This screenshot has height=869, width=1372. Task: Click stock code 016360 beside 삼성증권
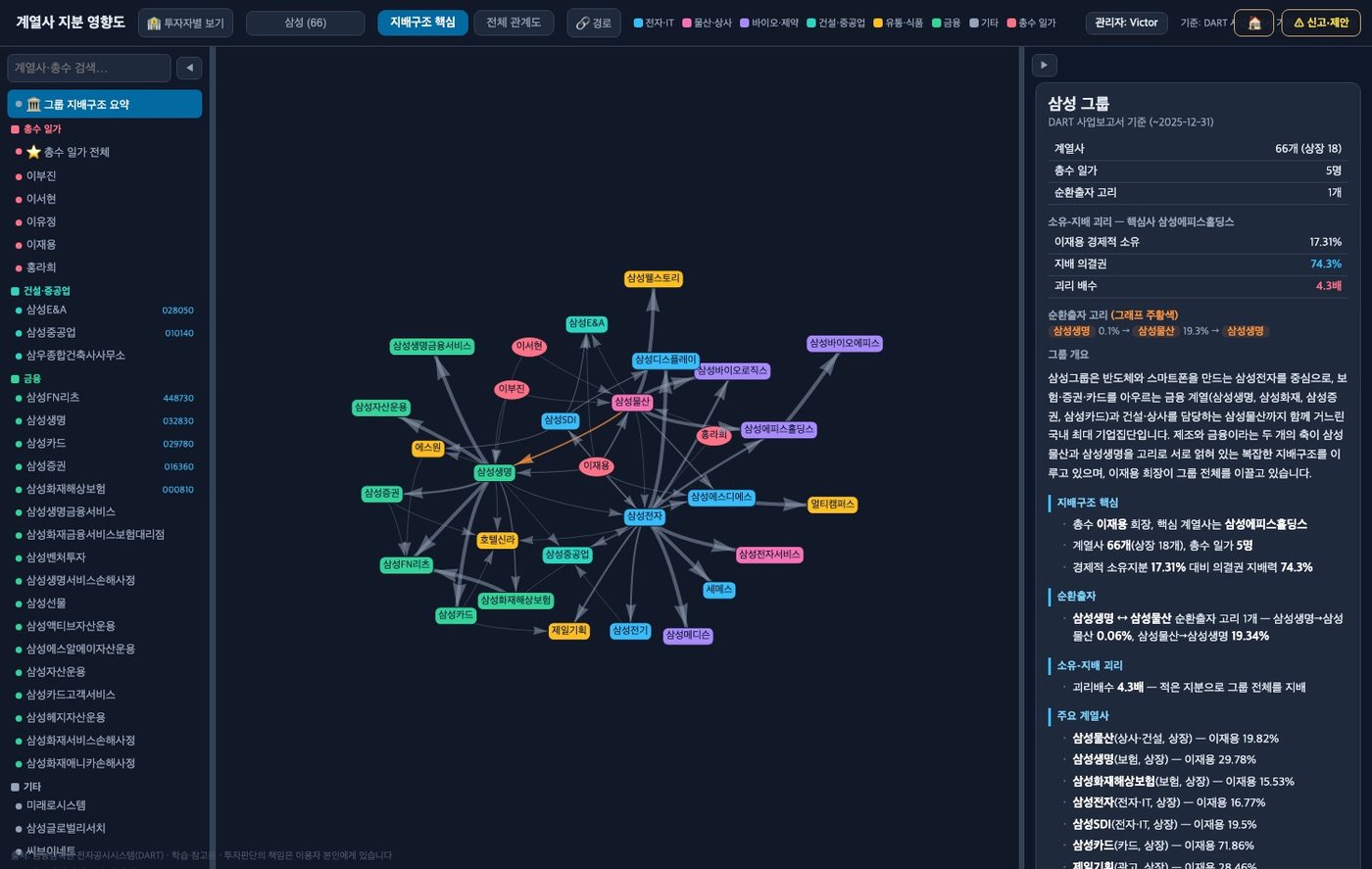[x=177, y=466]
